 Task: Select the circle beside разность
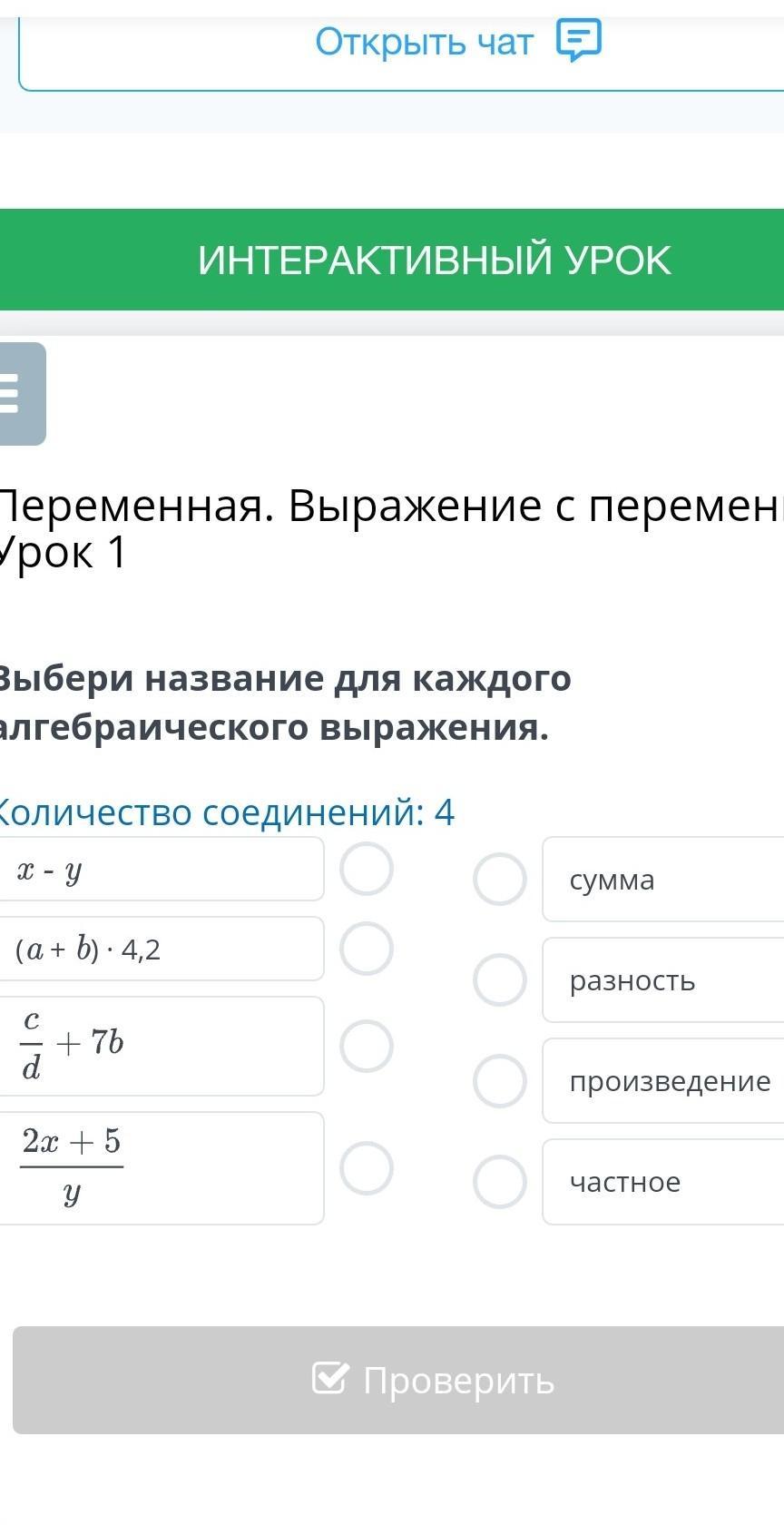500,979
